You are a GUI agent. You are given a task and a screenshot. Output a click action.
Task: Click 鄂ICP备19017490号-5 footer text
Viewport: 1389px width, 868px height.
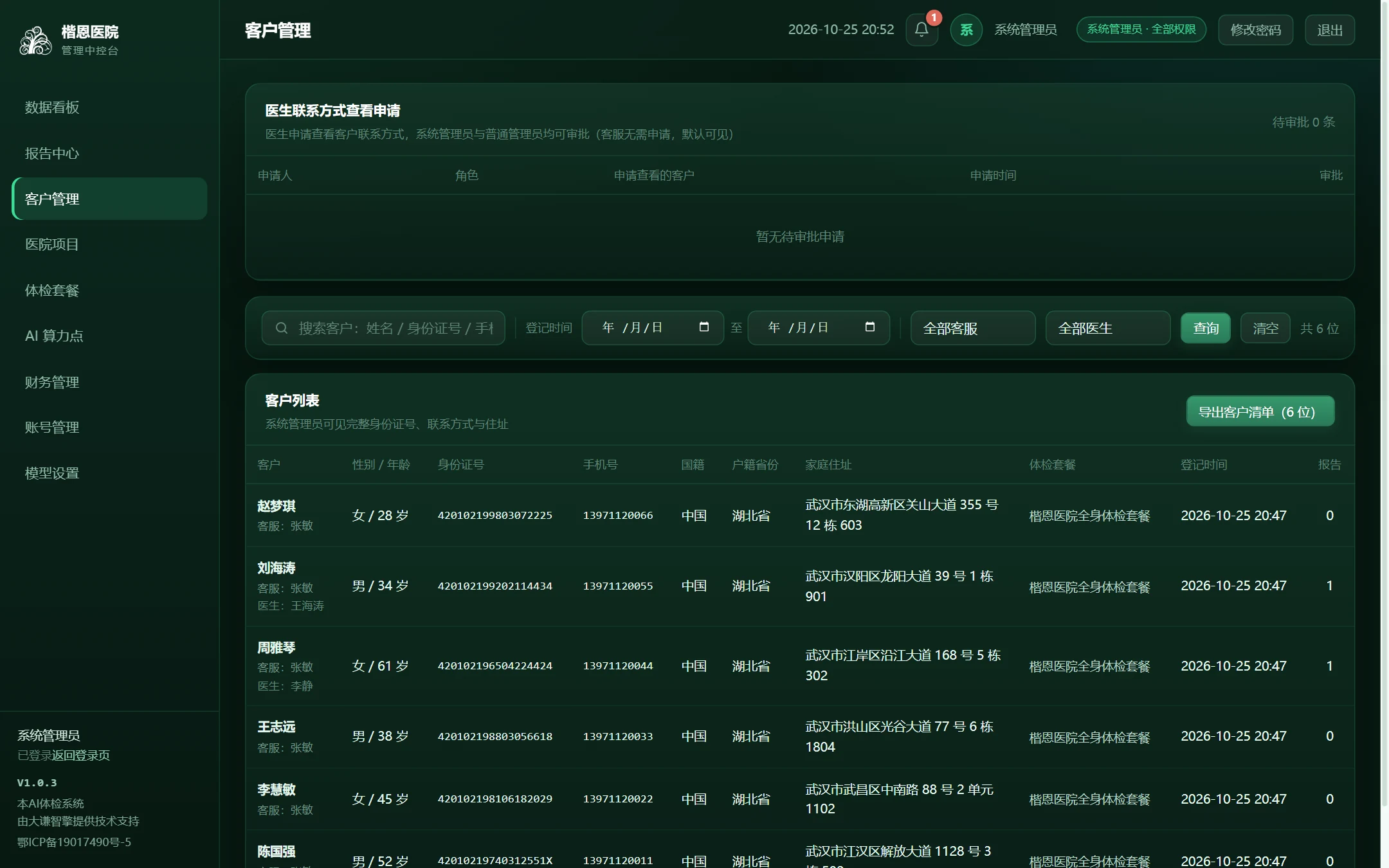click(x=74, y=842)
